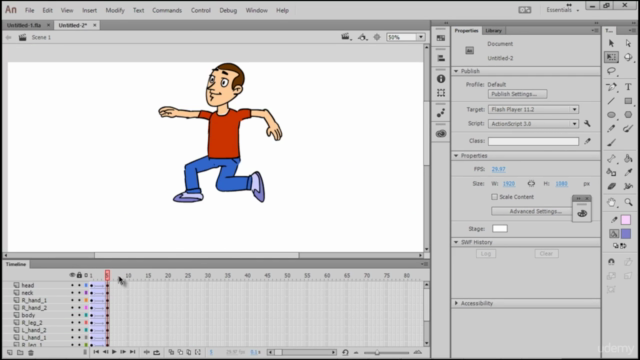Toggle the Scale Content checkbox
This screenshot has height=360, width=640.
(494, 197)
